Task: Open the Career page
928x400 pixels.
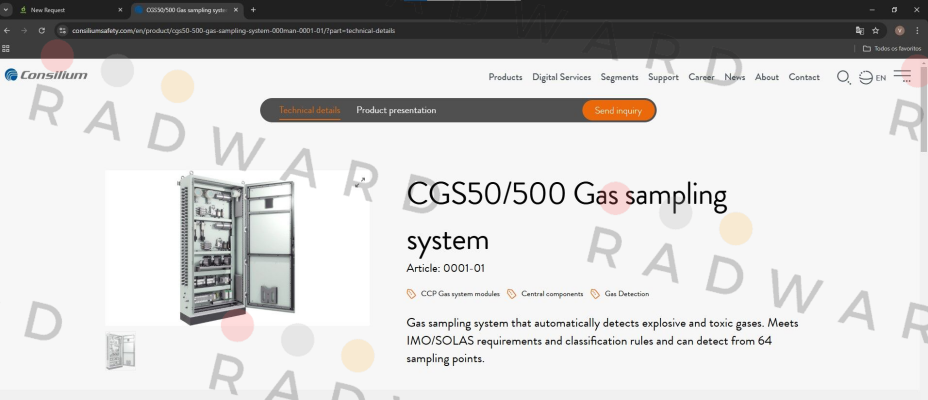Action: [701, 77]
